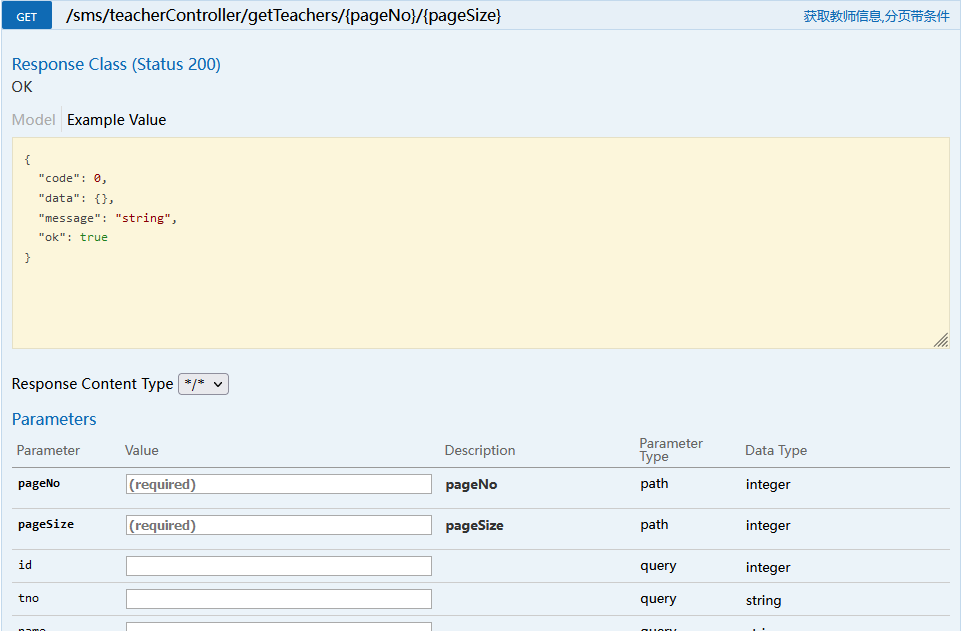Screen dimensions: 961x631
Task: Click the "message": "string" line
Action: click(108, 218)
